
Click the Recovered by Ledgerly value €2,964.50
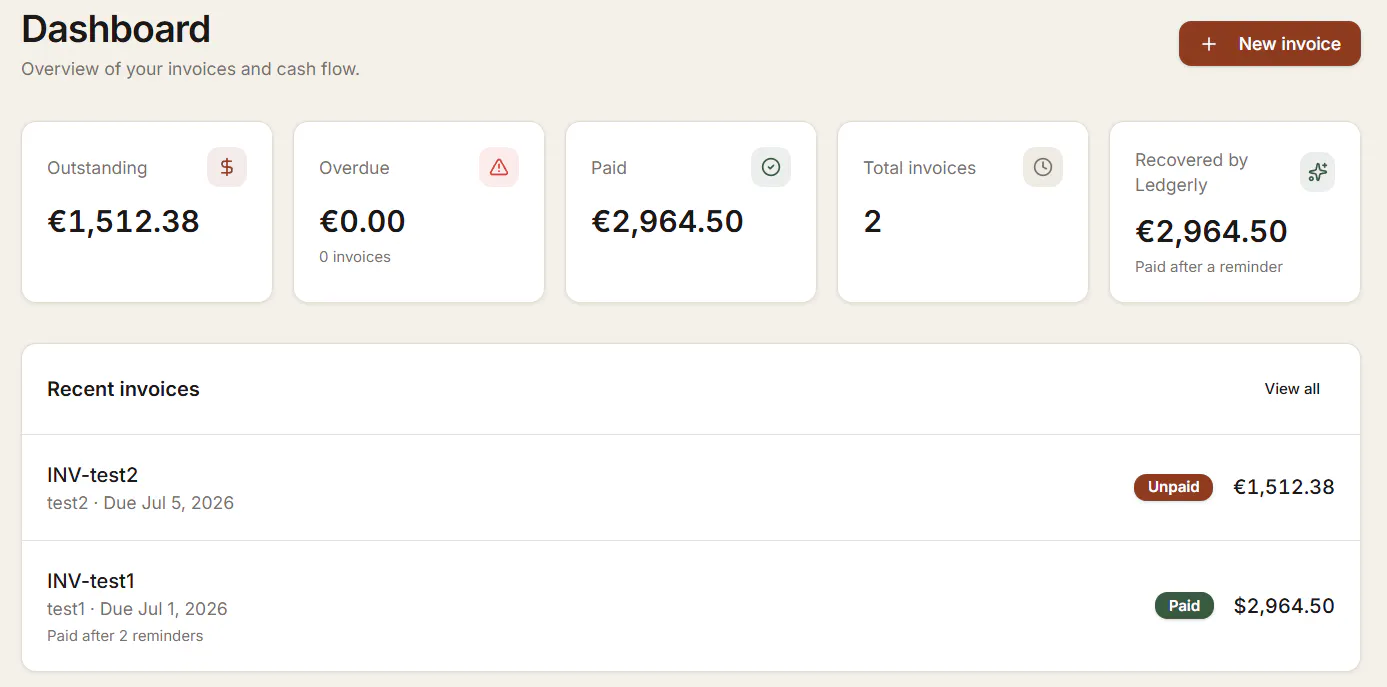point(1211,231)
